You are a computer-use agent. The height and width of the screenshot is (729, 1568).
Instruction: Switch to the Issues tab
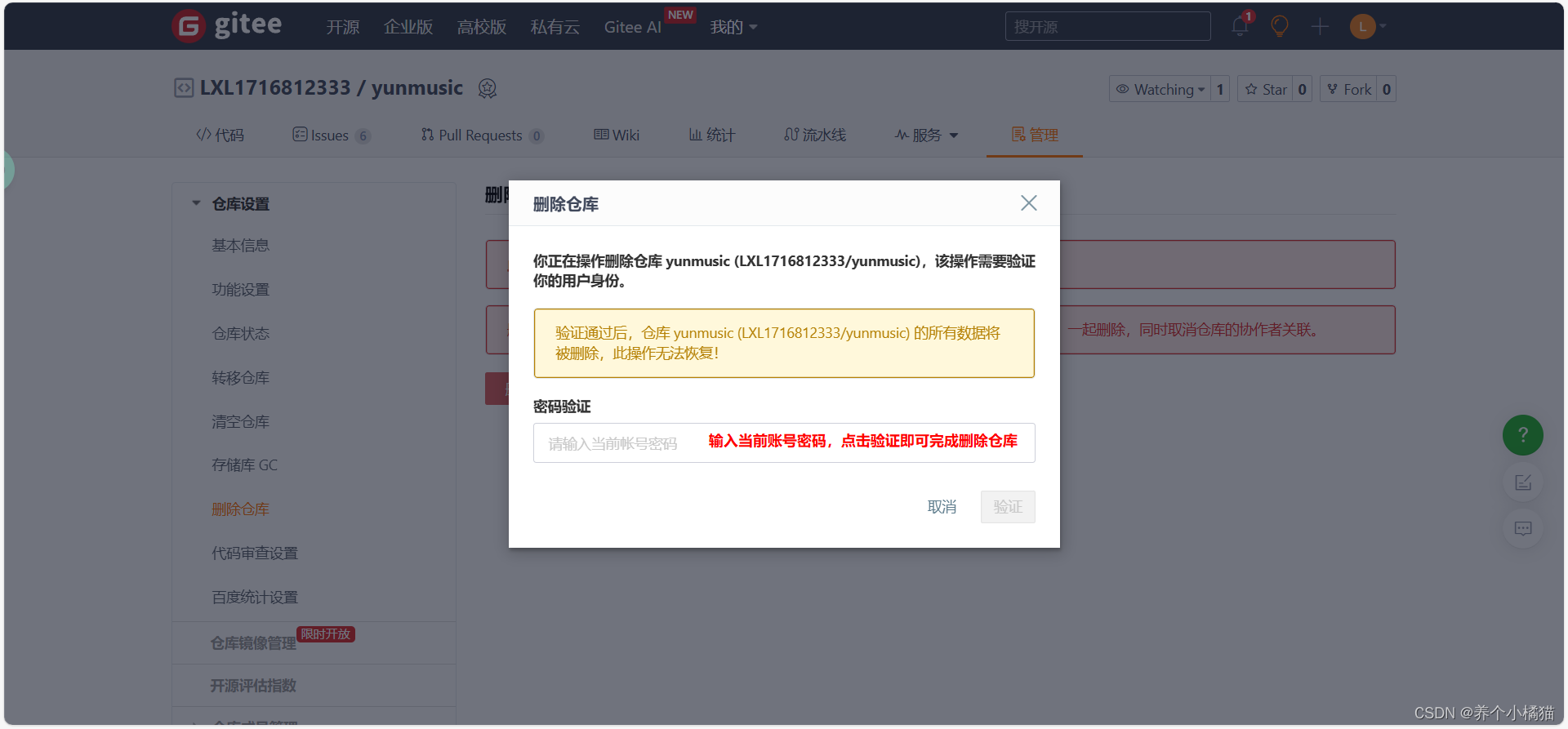[x=331, y=135]
